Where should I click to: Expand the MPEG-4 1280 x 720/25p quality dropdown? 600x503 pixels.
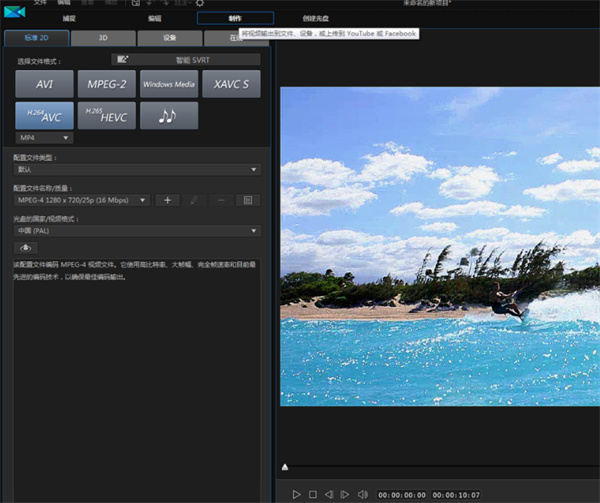point(82,200)
